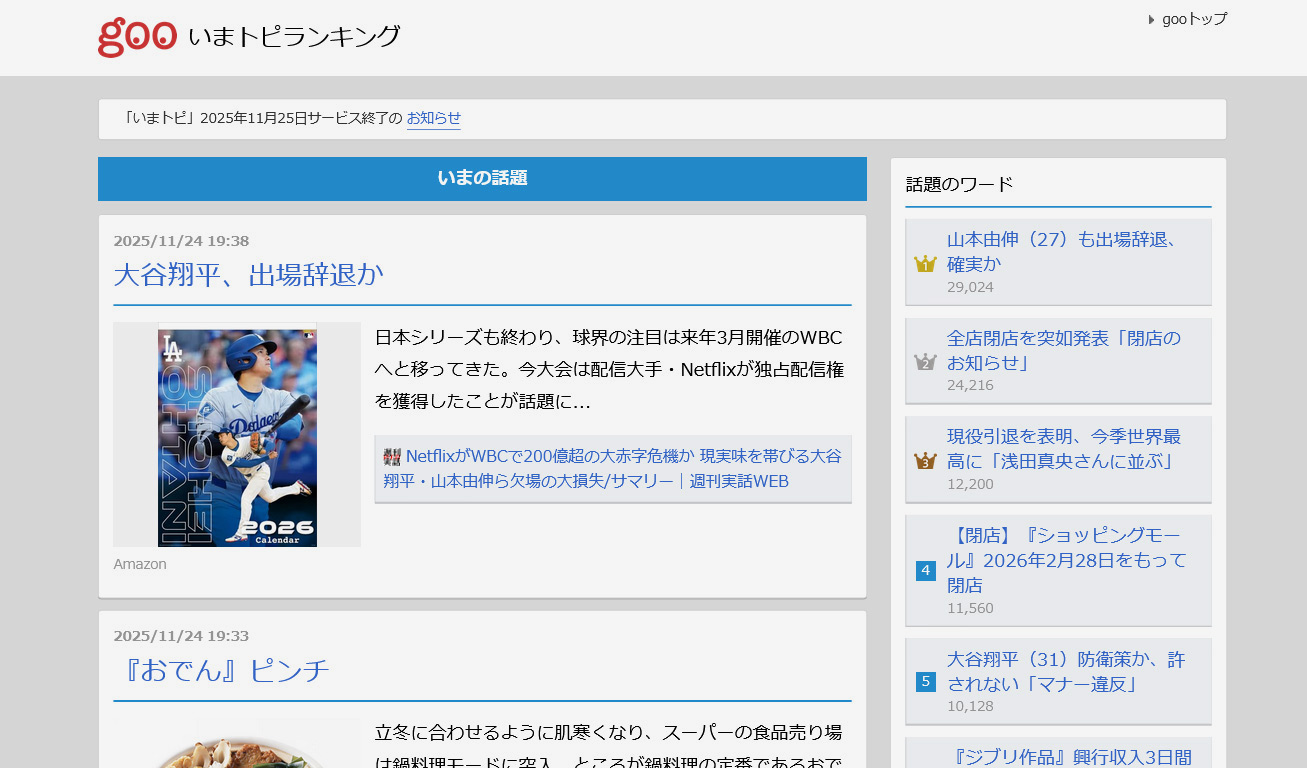Click the blue rank 5 badge

point(925,682)
